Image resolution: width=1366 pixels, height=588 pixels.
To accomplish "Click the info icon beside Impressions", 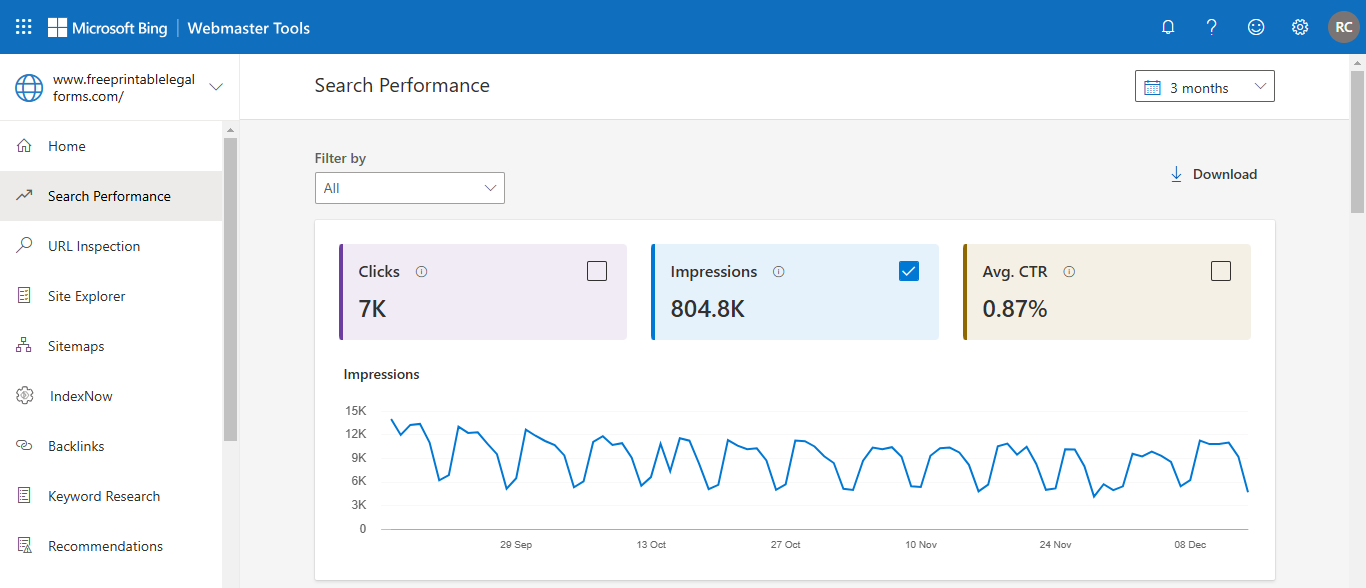I will click(x=779, y=272).
